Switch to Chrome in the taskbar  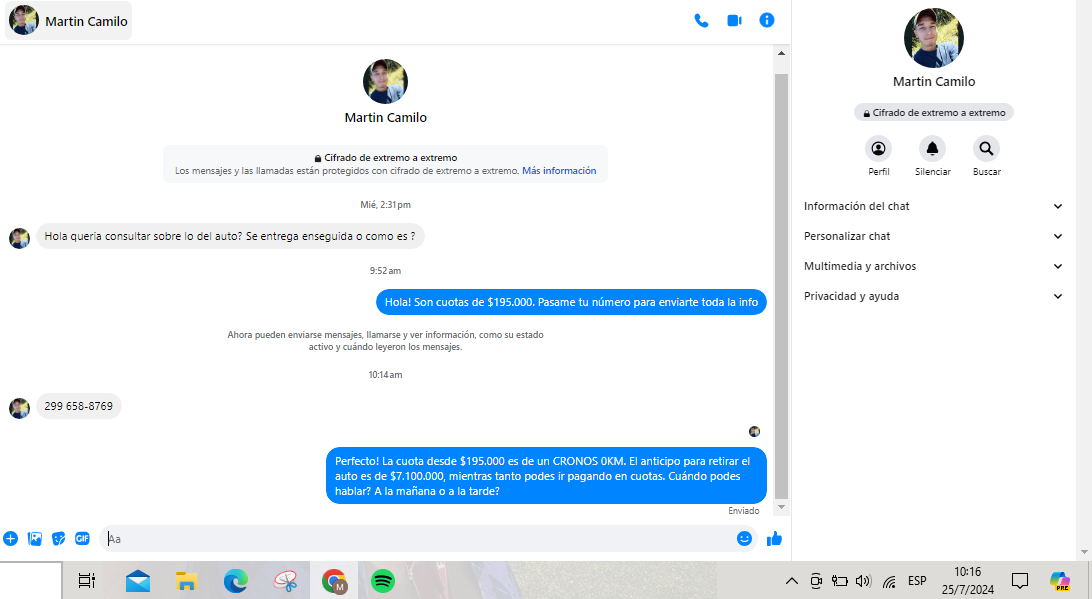coord(334,580)
